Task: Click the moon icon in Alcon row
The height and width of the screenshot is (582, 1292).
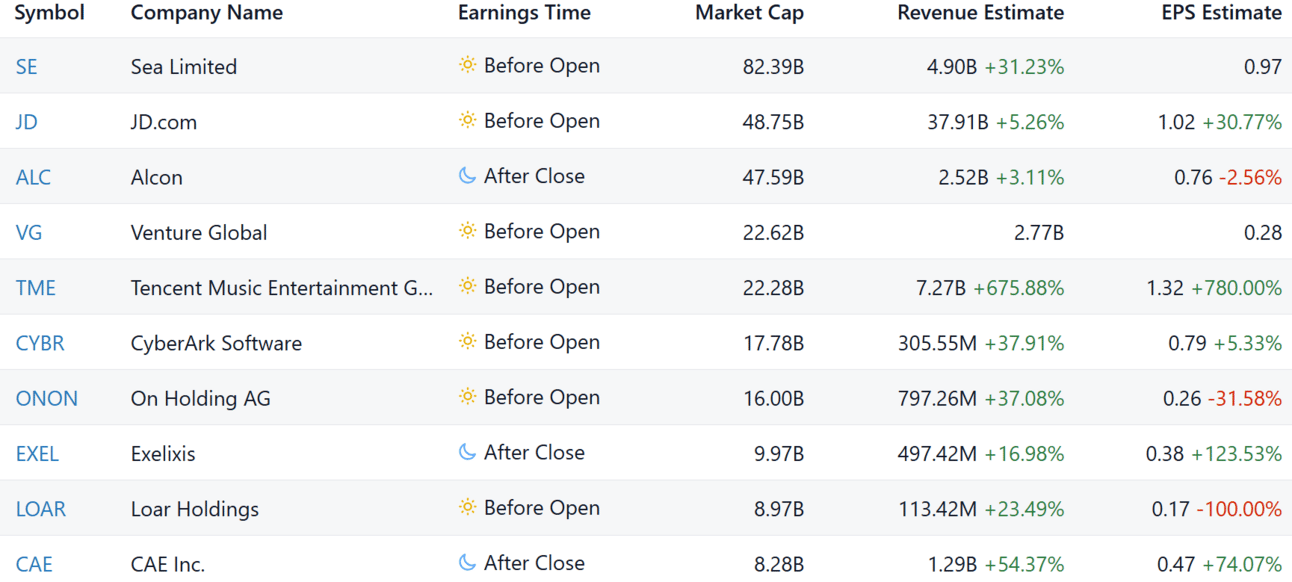Action: click(x=467, y=176)
